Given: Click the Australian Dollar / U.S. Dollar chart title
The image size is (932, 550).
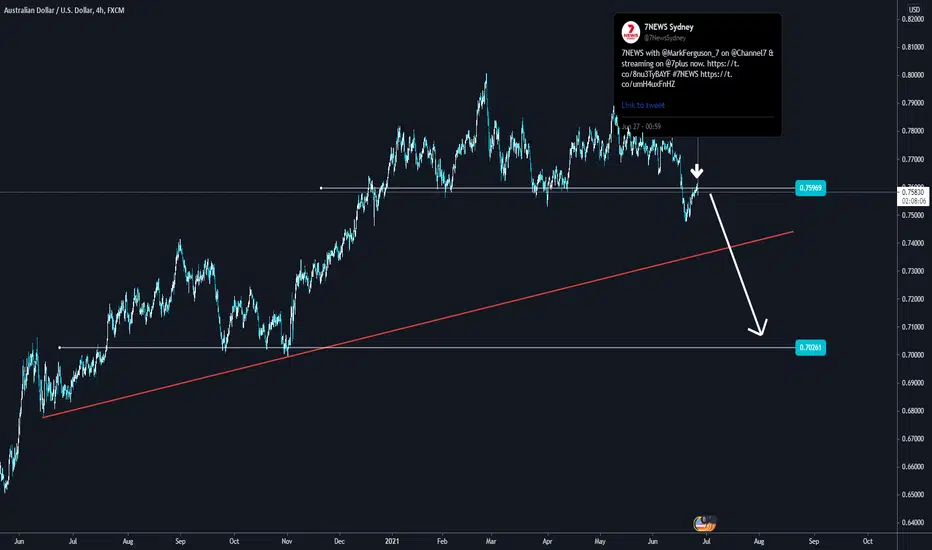Looking at the screenshot, I should coord(64,10).
